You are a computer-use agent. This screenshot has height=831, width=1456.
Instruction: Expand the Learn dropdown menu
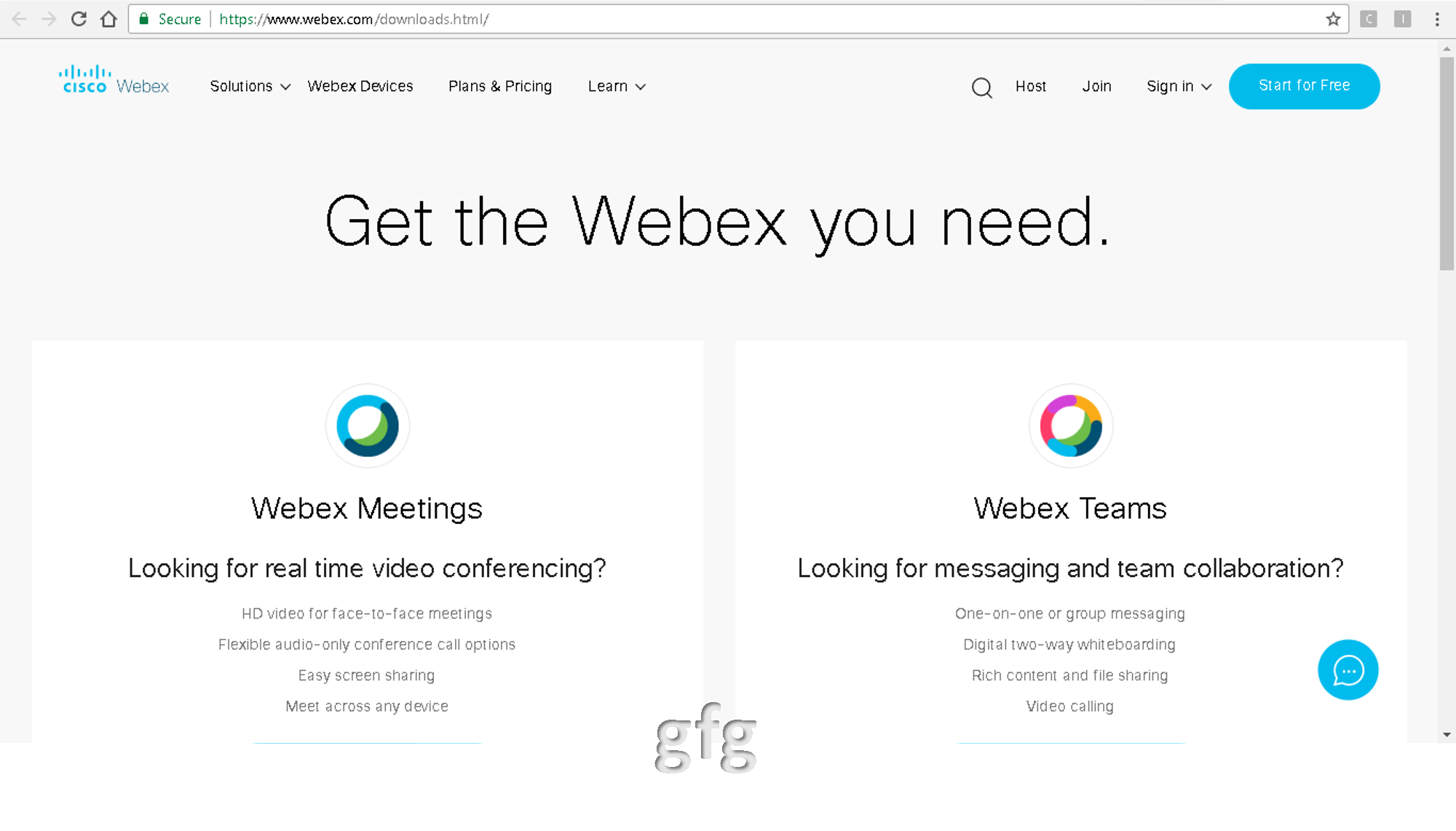[x=617, y=86]
